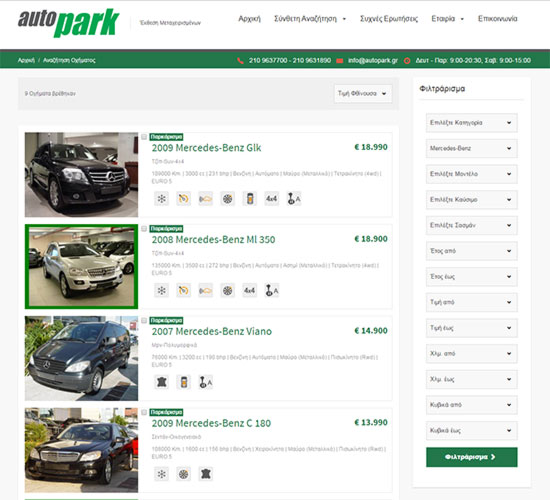Open the Χλμ. από dropdown
This screenshot has height=500, width=550.
click(x=471, y=353)
